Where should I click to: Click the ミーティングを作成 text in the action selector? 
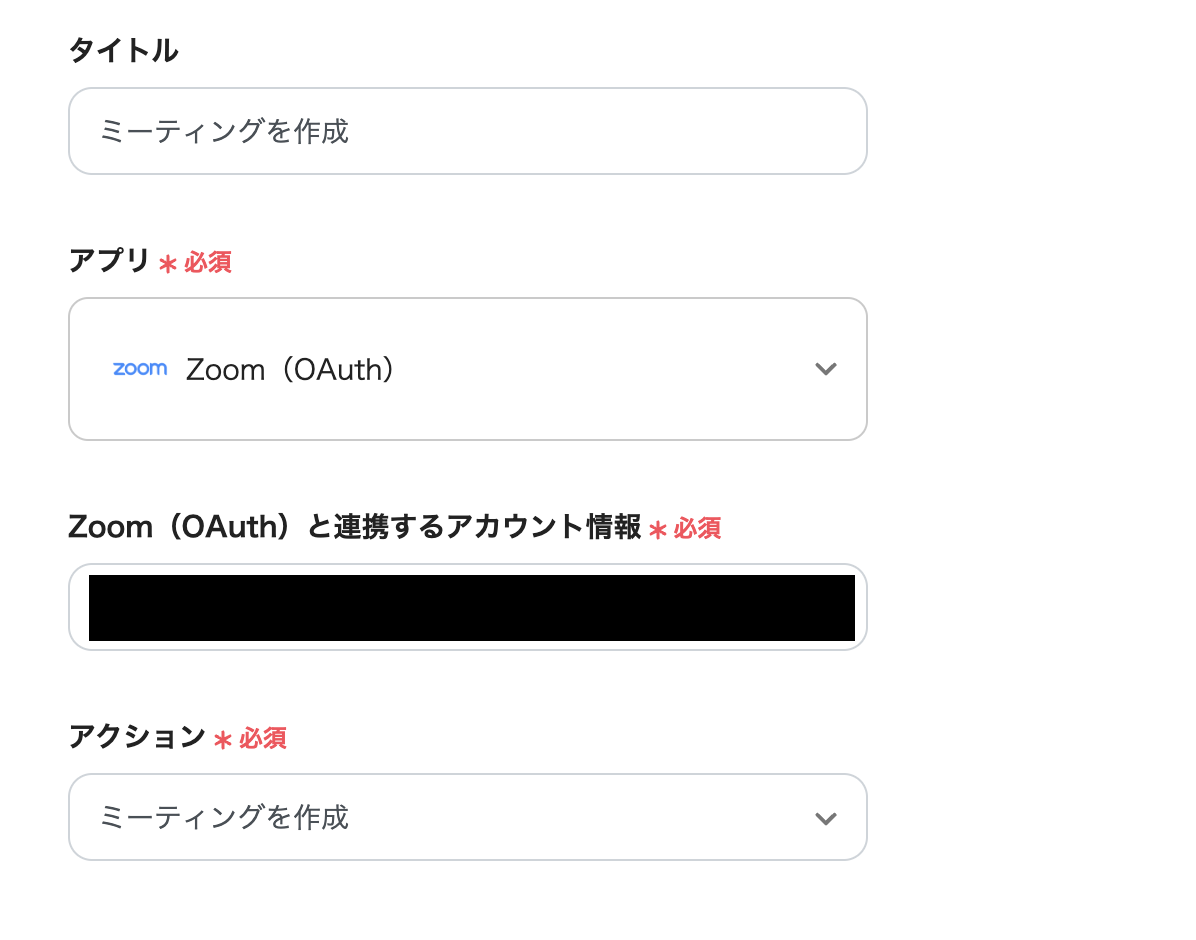(x=224, y=817)
